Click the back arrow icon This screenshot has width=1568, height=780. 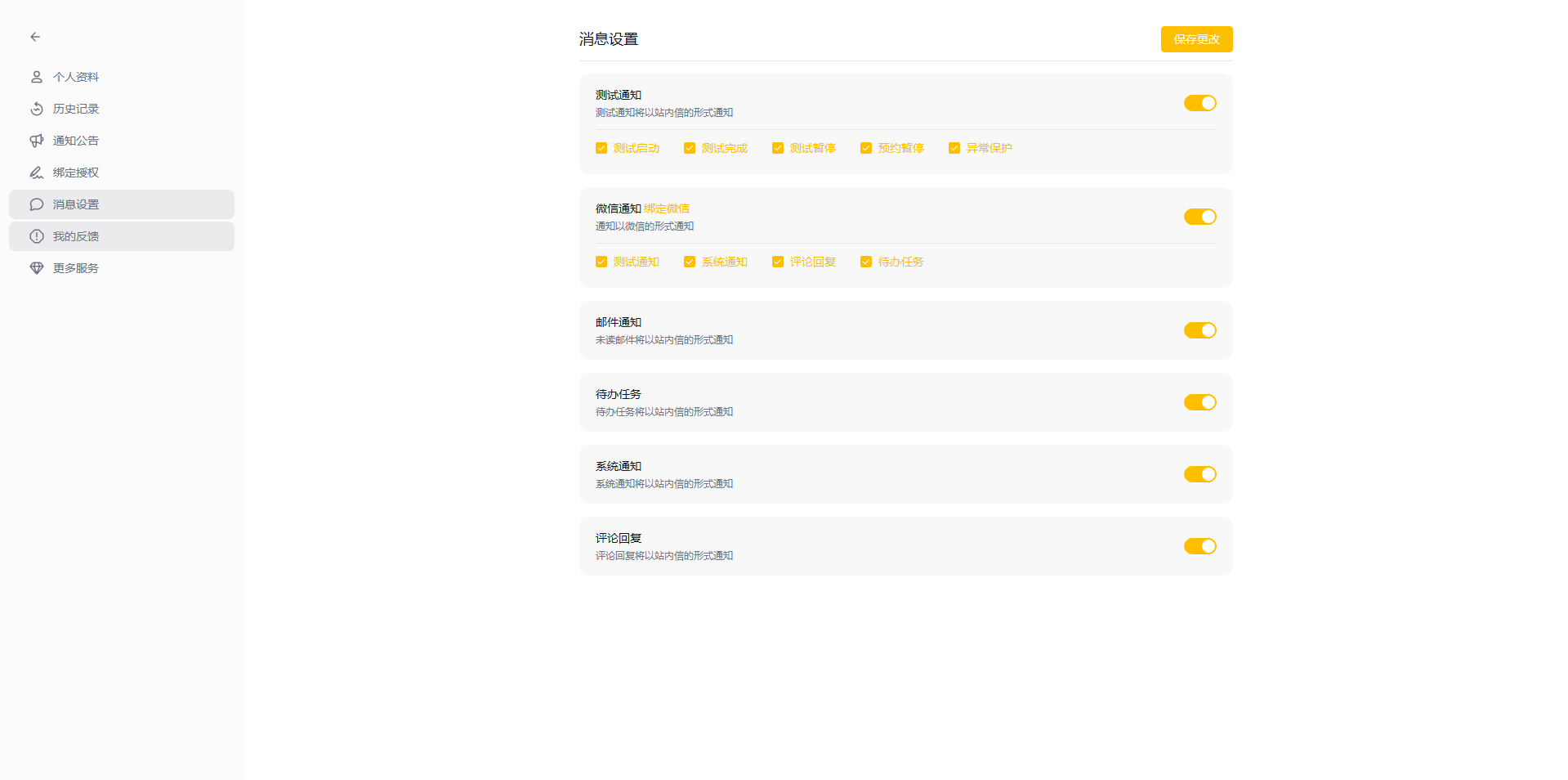[x=35, y=37]
